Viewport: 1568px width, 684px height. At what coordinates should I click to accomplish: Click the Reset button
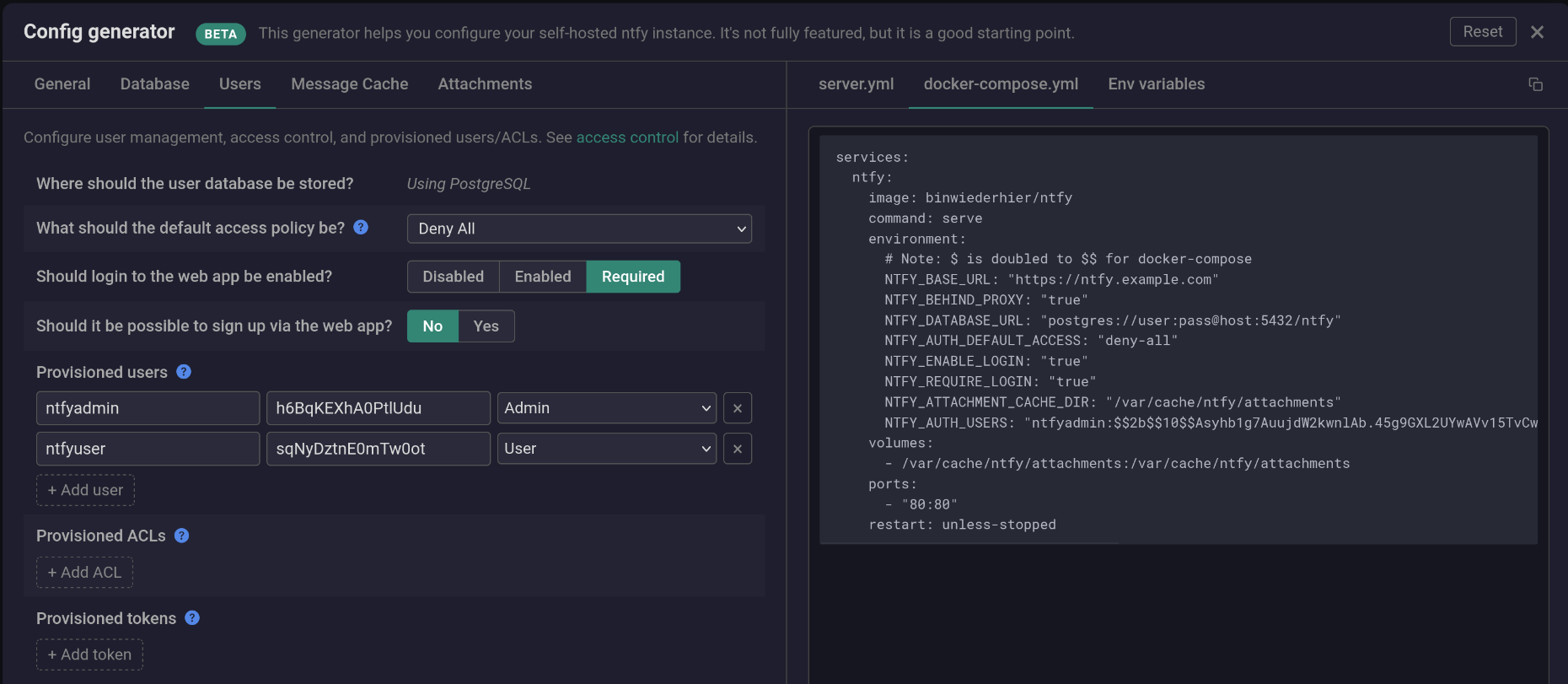(1483, 31)
